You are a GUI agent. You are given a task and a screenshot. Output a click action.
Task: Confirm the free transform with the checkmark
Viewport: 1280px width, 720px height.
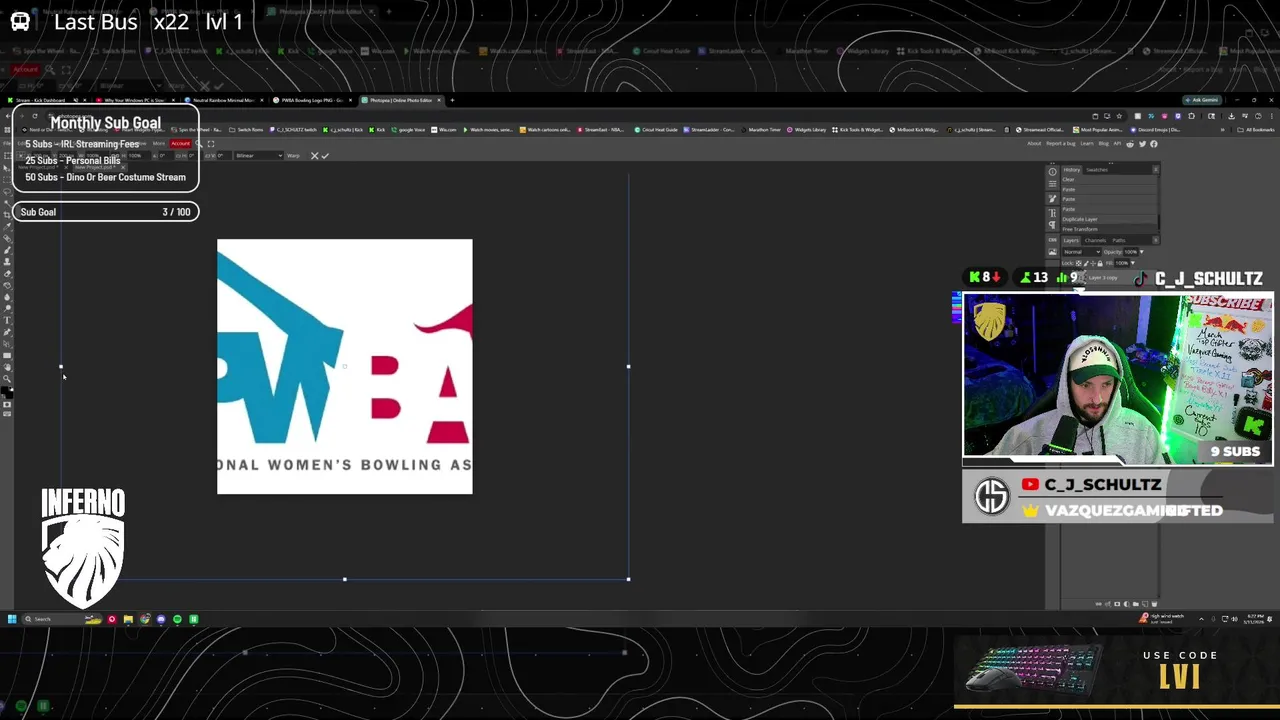pyautogui.click(x=325, y=156)
